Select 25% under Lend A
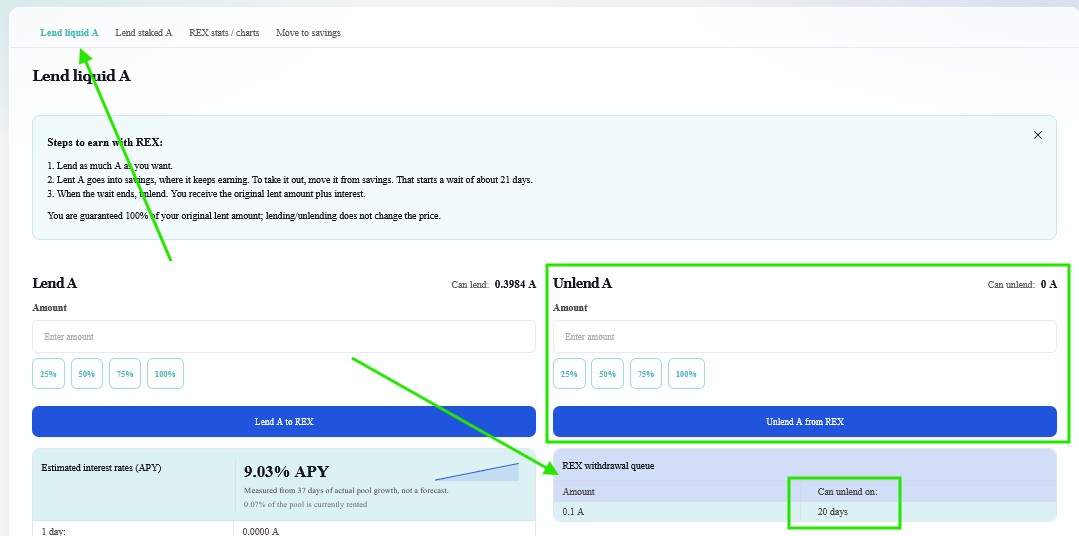This screenshot has height=536, width=1079. [48, 374]
